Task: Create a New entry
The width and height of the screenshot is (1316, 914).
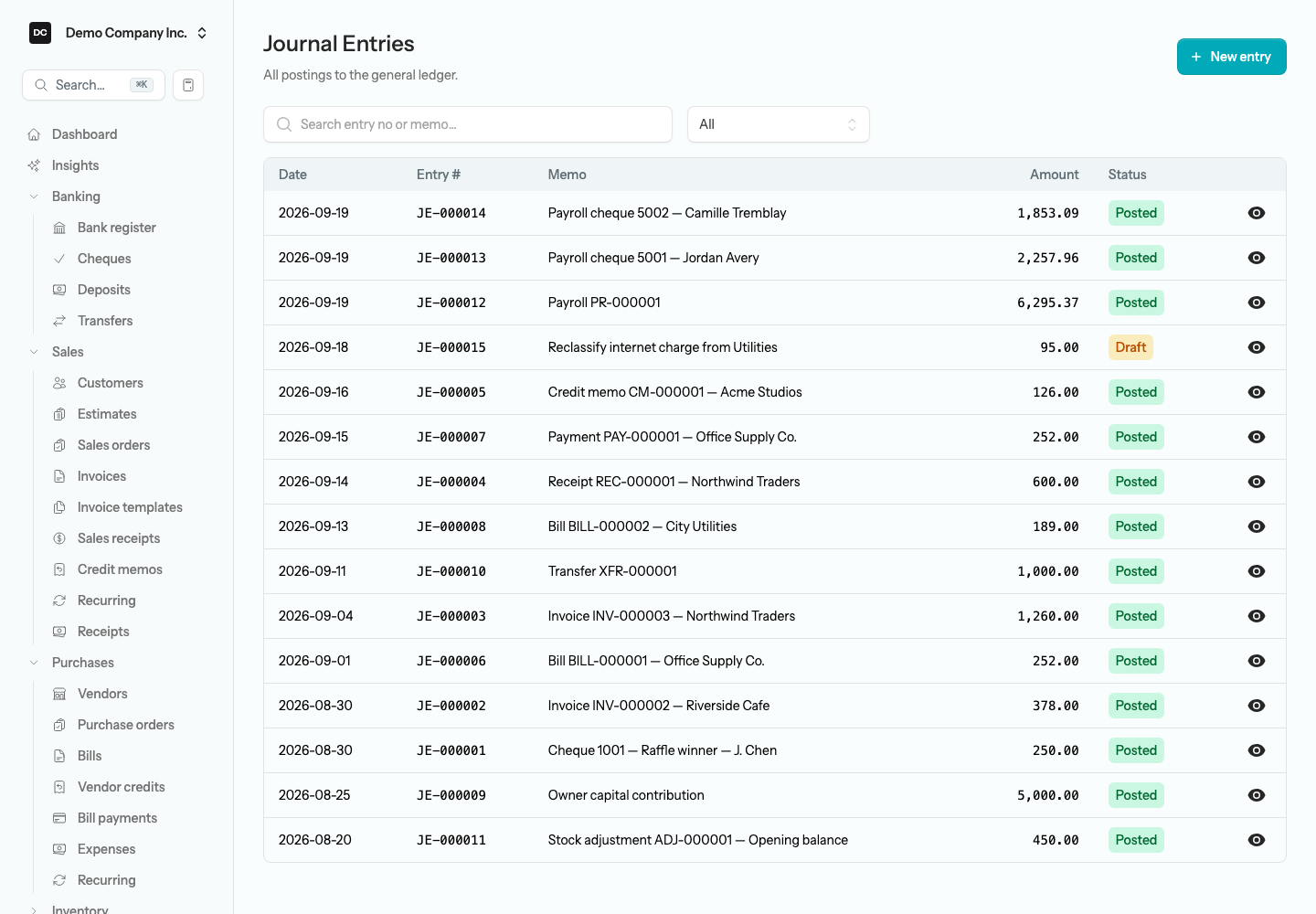Action: [x=1232, y=57]
